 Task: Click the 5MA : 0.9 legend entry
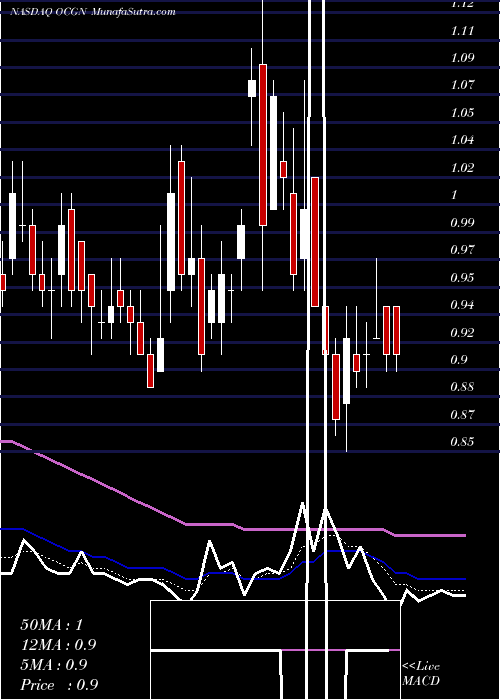click(54, 665)
